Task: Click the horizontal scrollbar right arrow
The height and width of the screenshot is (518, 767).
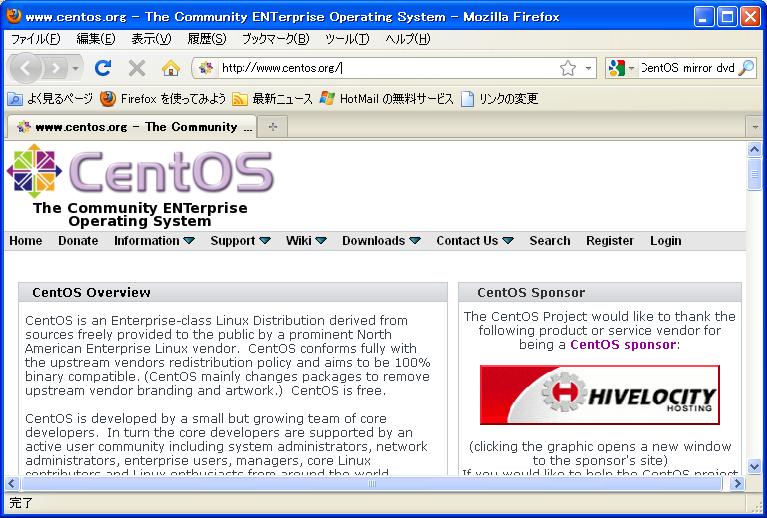Action: pos(737,484)
